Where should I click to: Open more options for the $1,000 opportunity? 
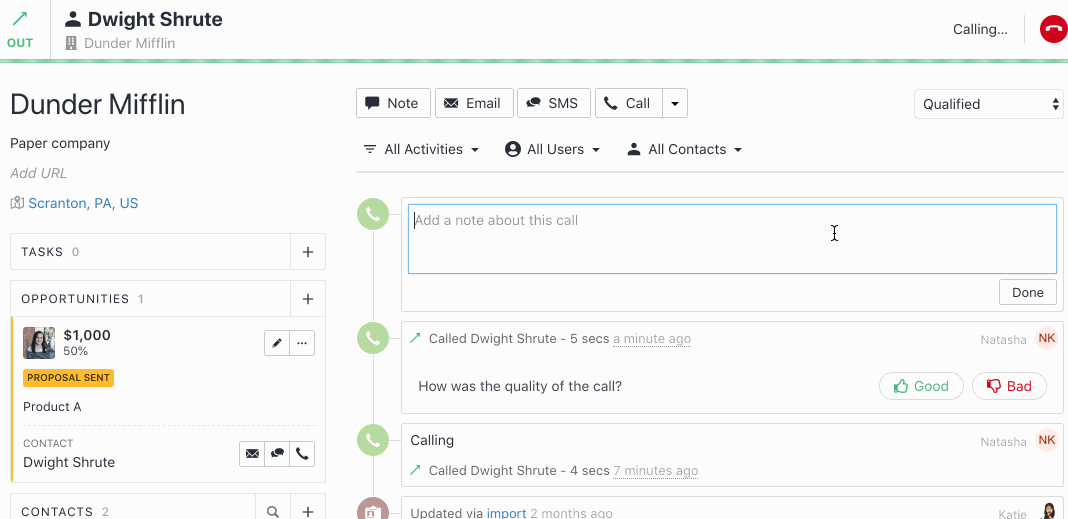click(302, 343)
